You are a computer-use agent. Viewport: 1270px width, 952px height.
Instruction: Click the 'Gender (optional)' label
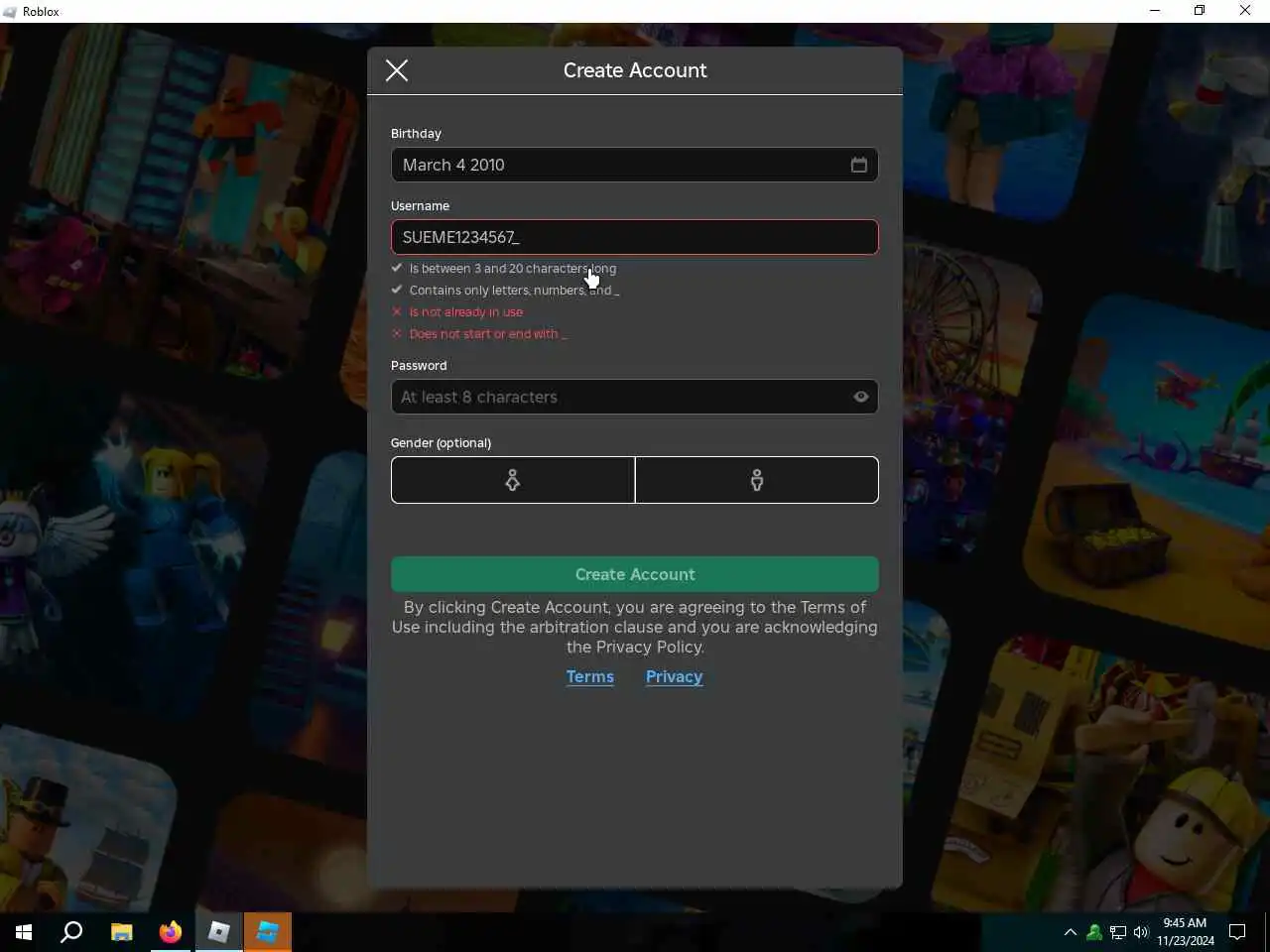441,443
